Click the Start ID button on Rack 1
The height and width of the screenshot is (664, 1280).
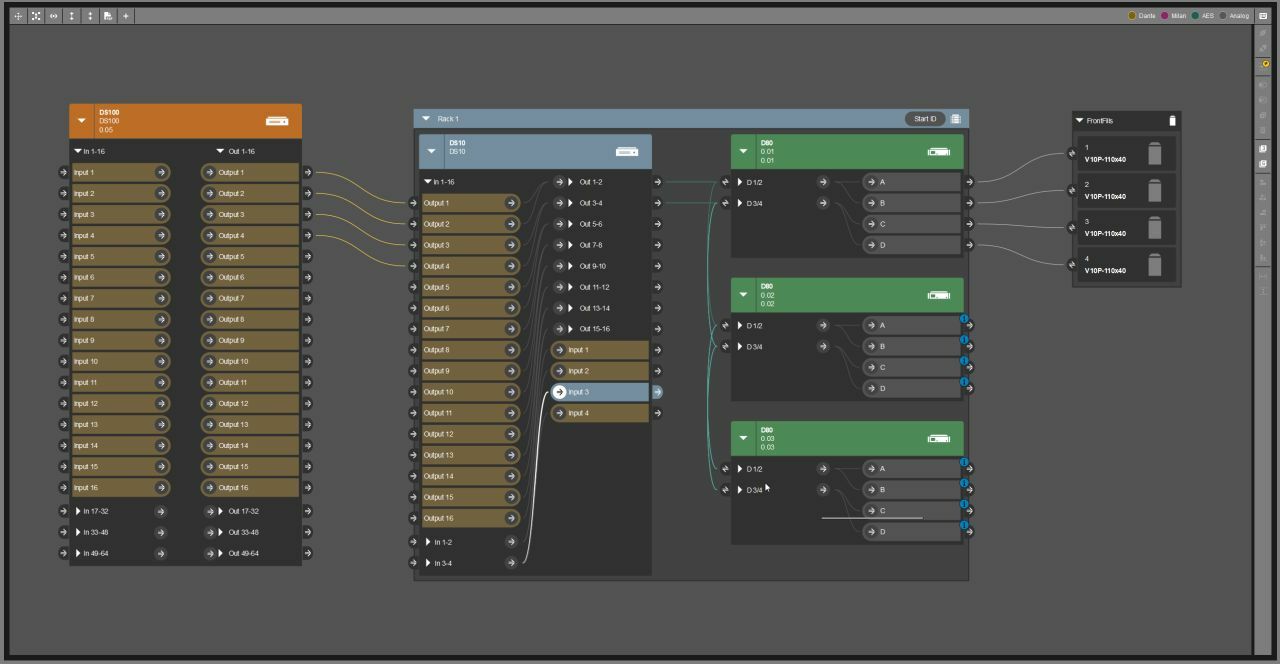tap(926, 118)
